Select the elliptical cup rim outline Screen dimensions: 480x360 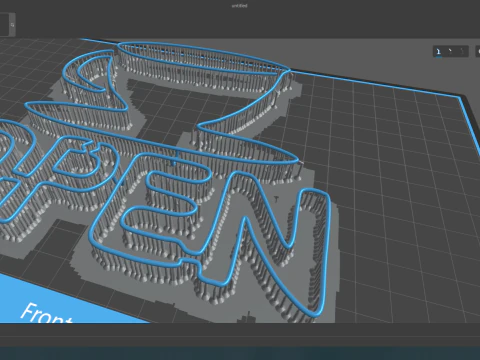203,57
